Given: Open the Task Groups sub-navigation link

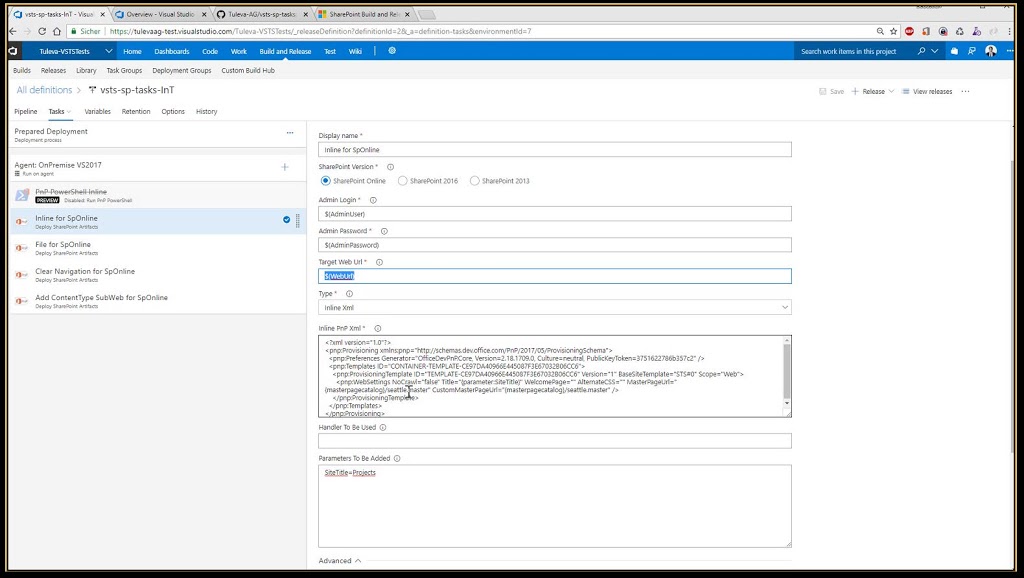Looking at the screenshot, I should point(124,71).
